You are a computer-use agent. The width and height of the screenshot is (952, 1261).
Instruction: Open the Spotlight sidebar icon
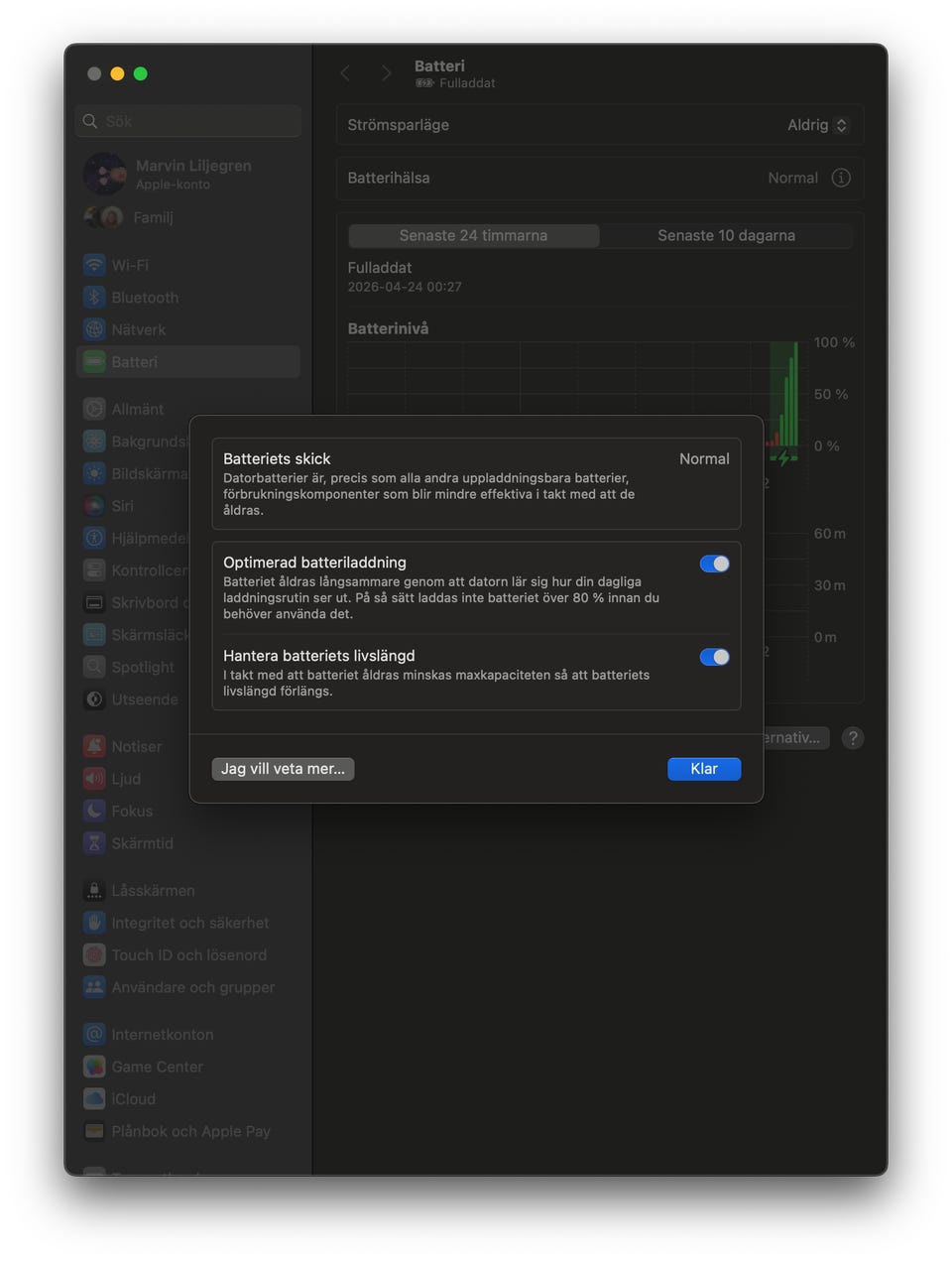94,667
